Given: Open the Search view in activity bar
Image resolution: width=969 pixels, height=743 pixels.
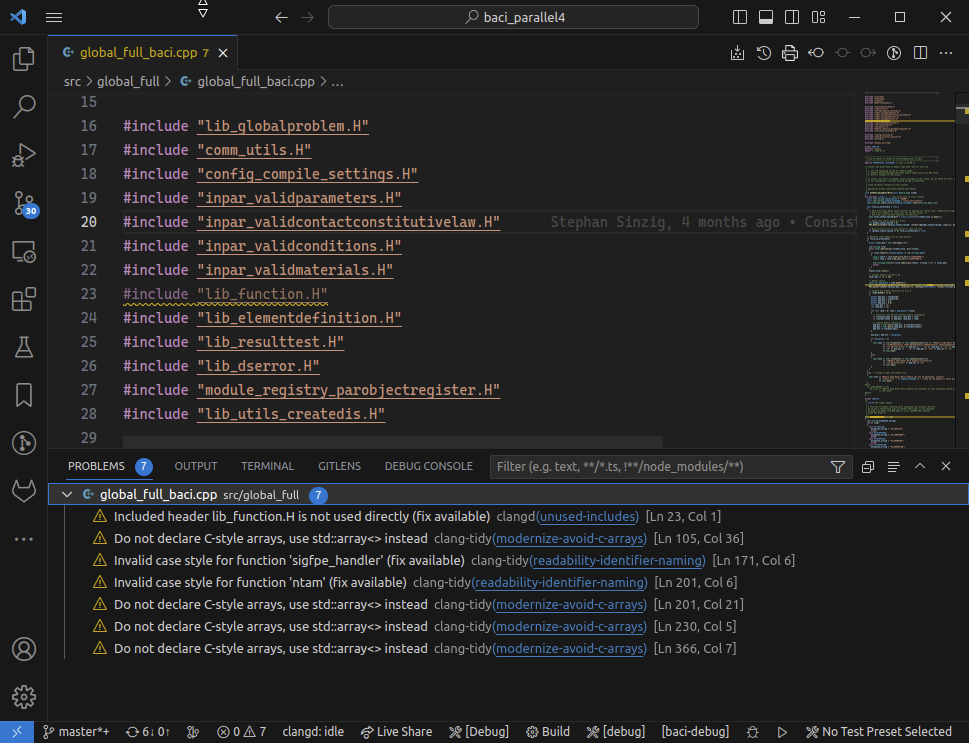Looking at the screenshot, I should (x=23, y=106).
